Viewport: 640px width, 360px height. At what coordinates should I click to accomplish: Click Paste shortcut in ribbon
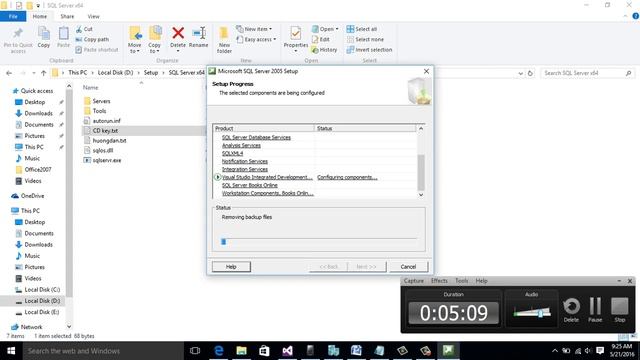[x=97, y=49]
